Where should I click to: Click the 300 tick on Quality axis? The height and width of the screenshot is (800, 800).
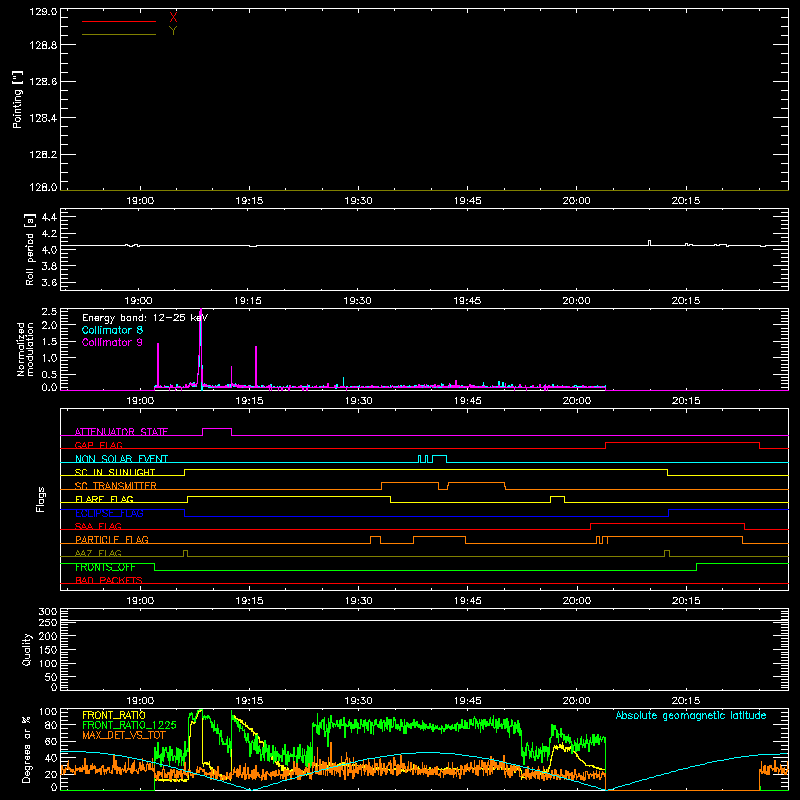pyautogui.click(x=47, y=612)
